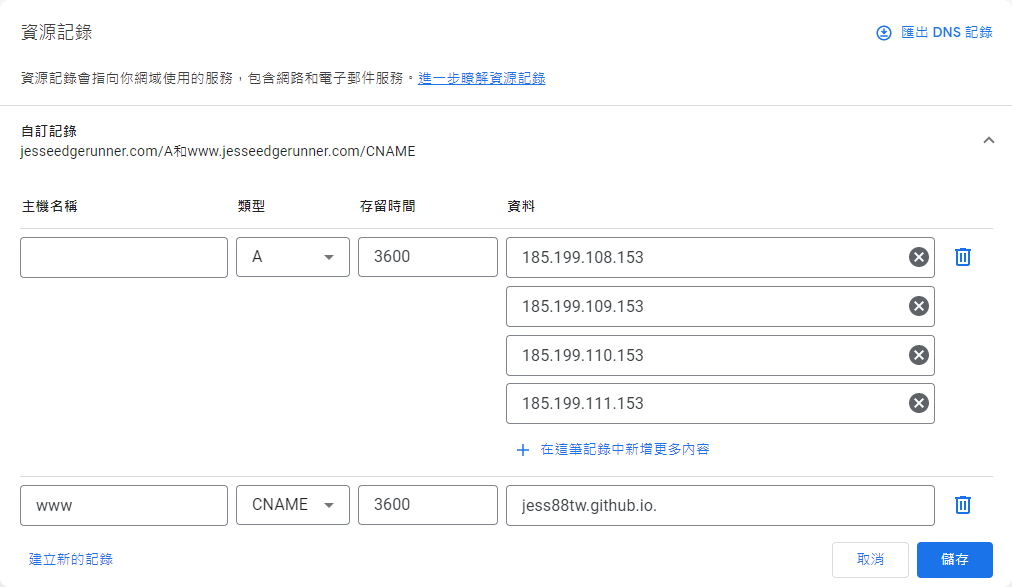Click 在這筆記錄中新增更多內容 link

tap(625, 449)
